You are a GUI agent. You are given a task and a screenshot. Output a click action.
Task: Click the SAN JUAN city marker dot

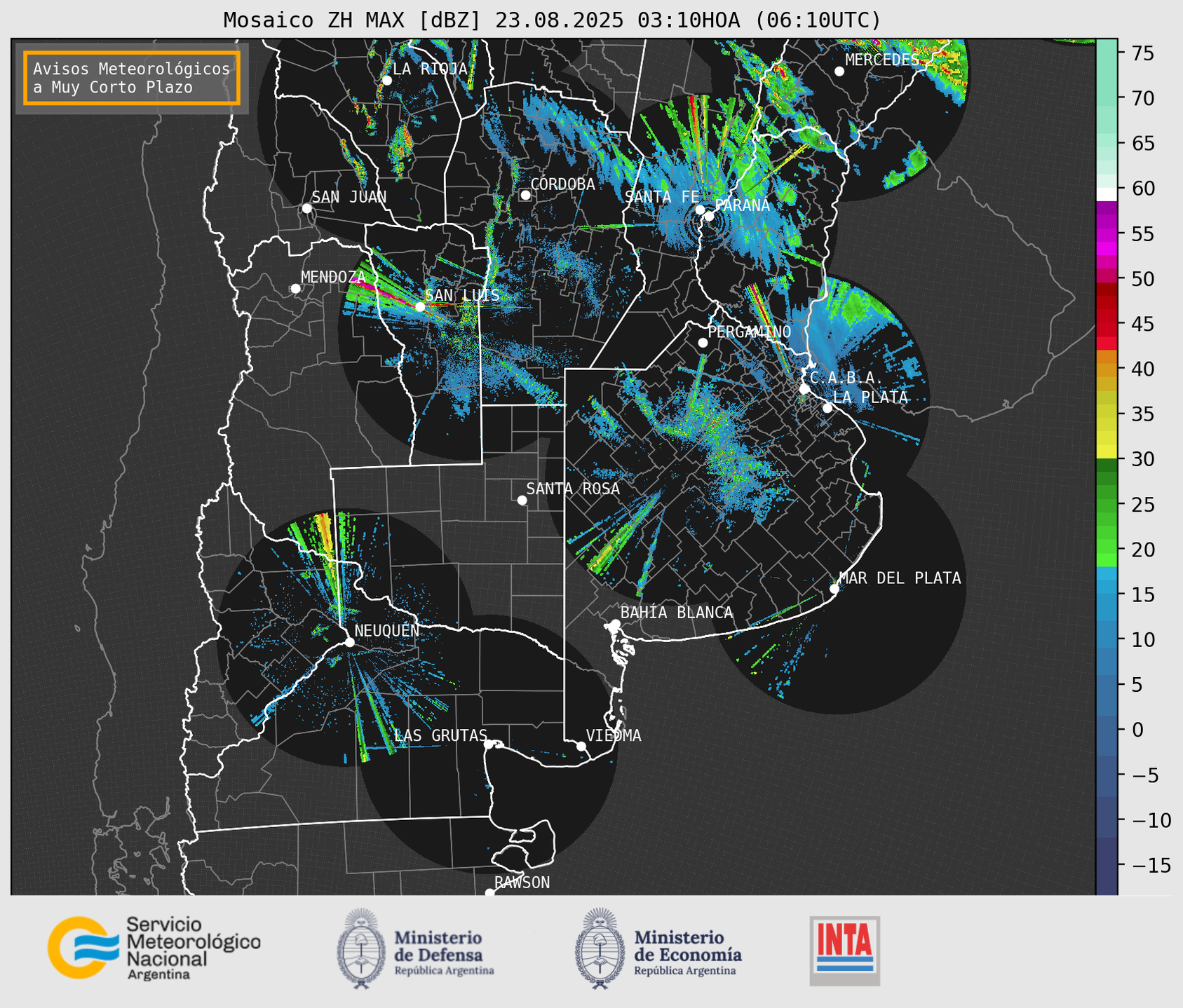point(306,208)
